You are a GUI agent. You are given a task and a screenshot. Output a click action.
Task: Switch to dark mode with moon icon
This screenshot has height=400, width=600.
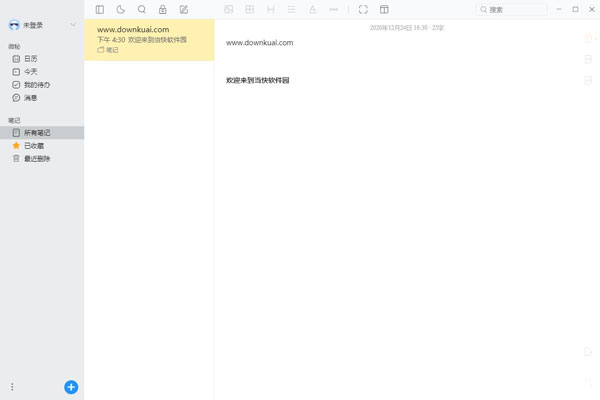120,9
